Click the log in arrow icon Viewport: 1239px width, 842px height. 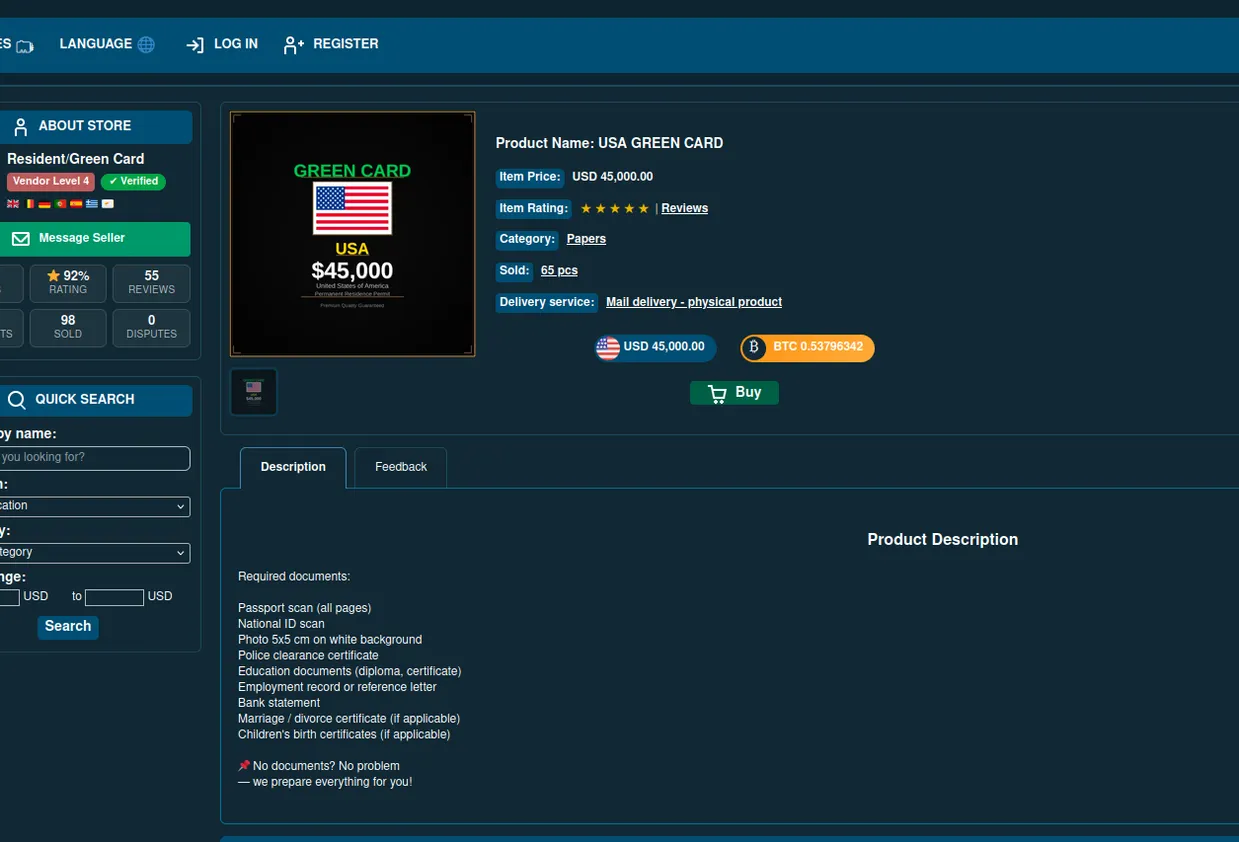coord(195,45)
